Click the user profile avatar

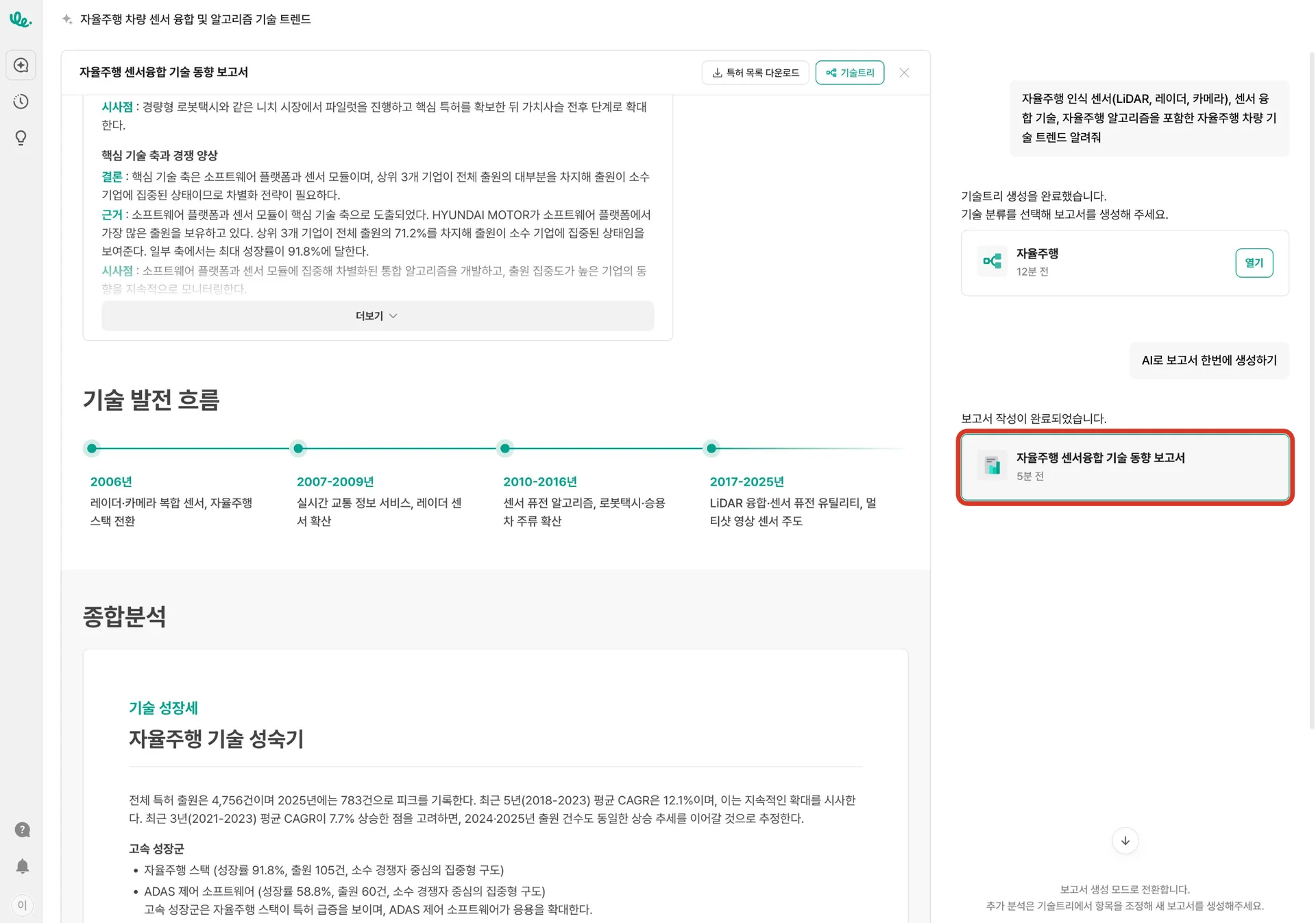click(x=22, y=904)
